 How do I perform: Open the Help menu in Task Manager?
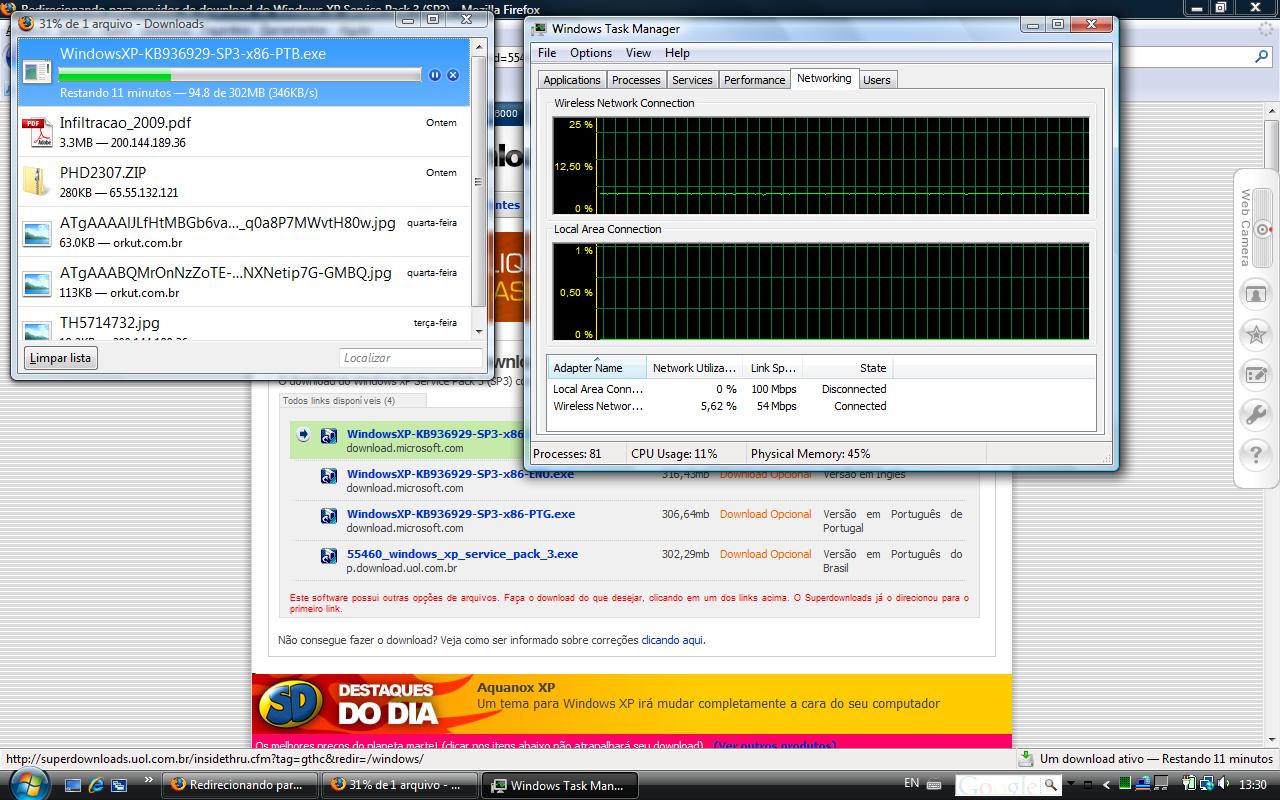677,53
